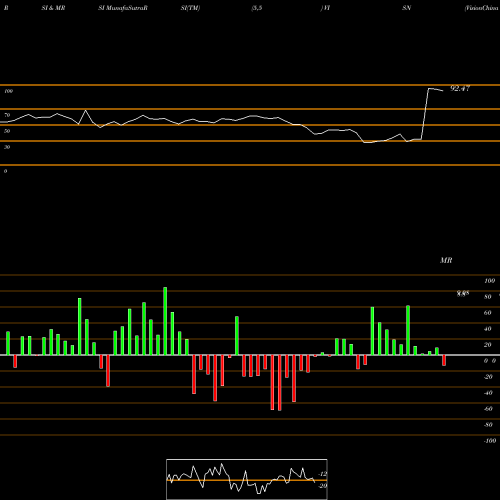Open the small boxed line chart thumbnail
Screen dimensions: 500x500
[x=247, y=479]
